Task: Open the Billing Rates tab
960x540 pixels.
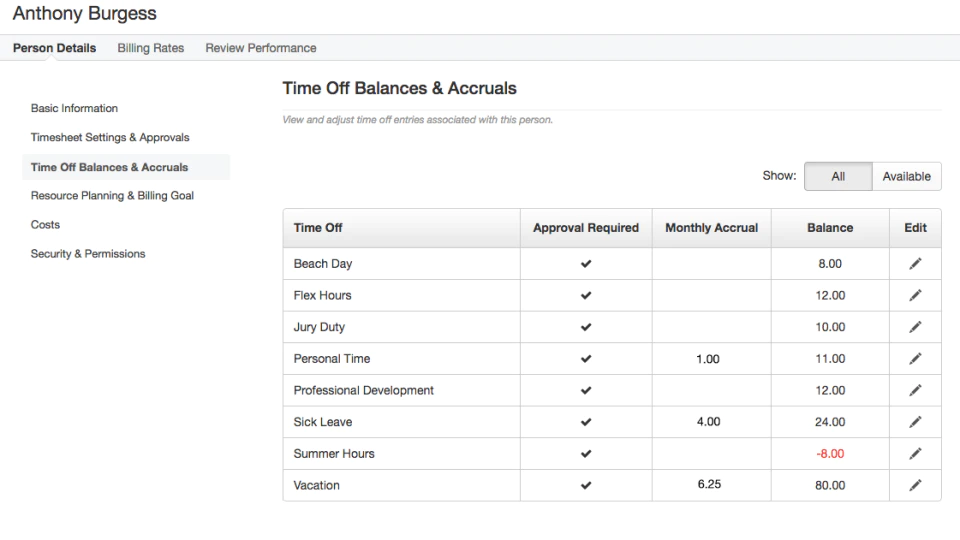Action: [151, 48]
